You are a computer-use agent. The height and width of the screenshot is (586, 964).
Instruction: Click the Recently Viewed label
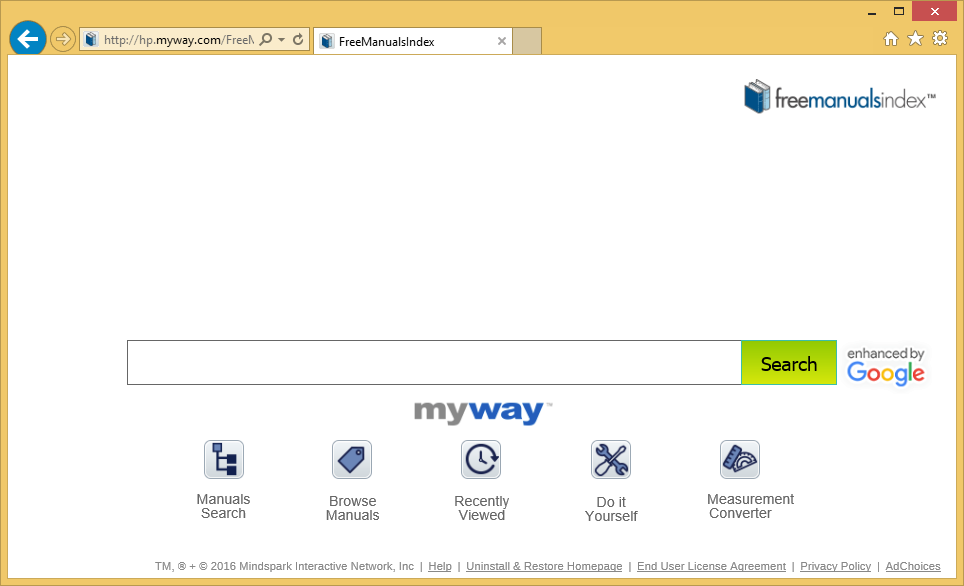click(x=481, y=508)
